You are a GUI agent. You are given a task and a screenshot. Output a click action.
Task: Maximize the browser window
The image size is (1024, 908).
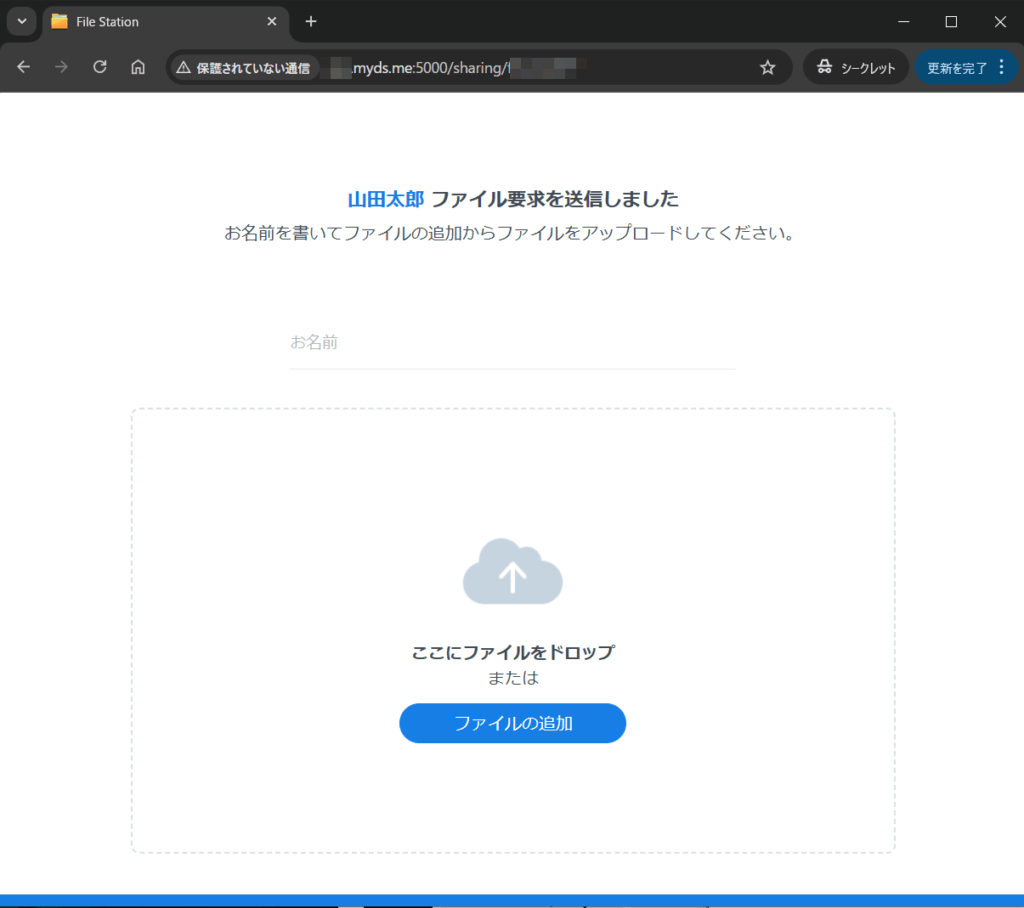[x=951, y=21]
